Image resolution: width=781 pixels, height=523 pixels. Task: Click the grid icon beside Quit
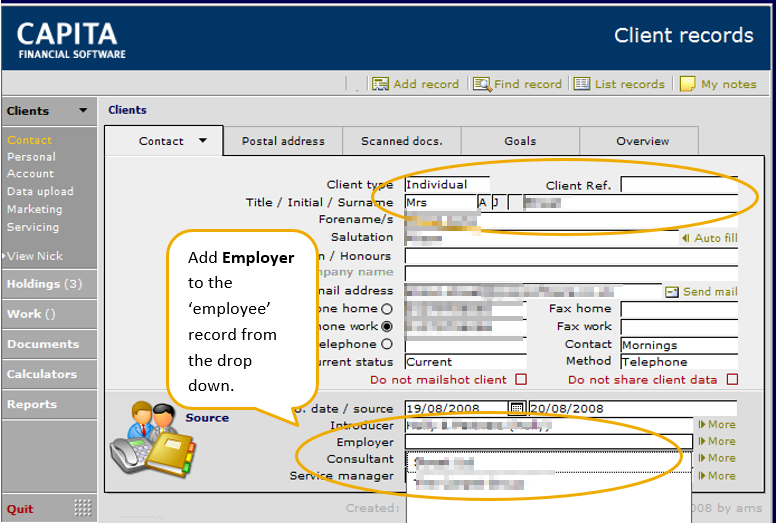(x=83, y=508)
